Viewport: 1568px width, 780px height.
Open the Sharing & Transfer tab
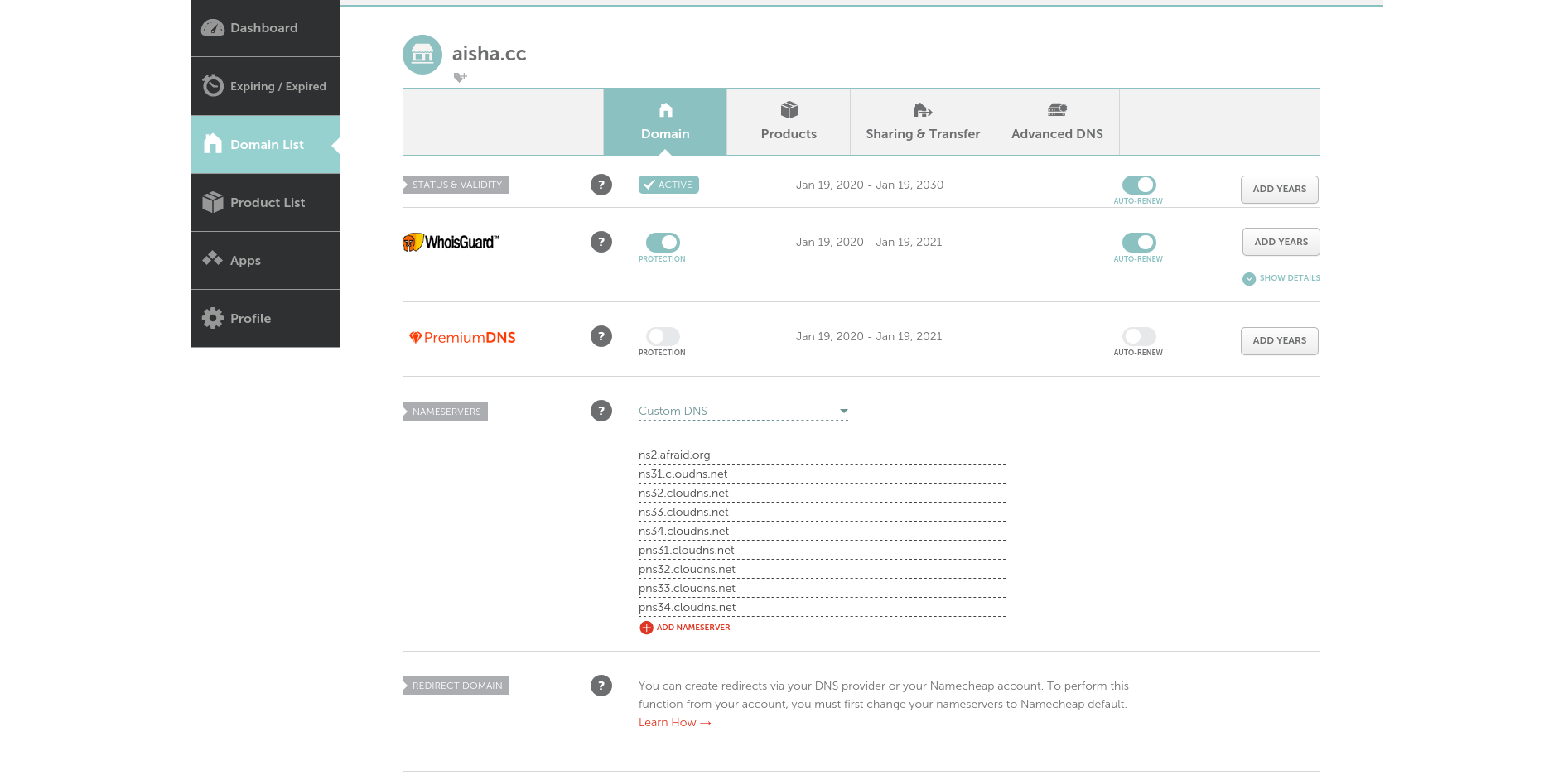923,122
